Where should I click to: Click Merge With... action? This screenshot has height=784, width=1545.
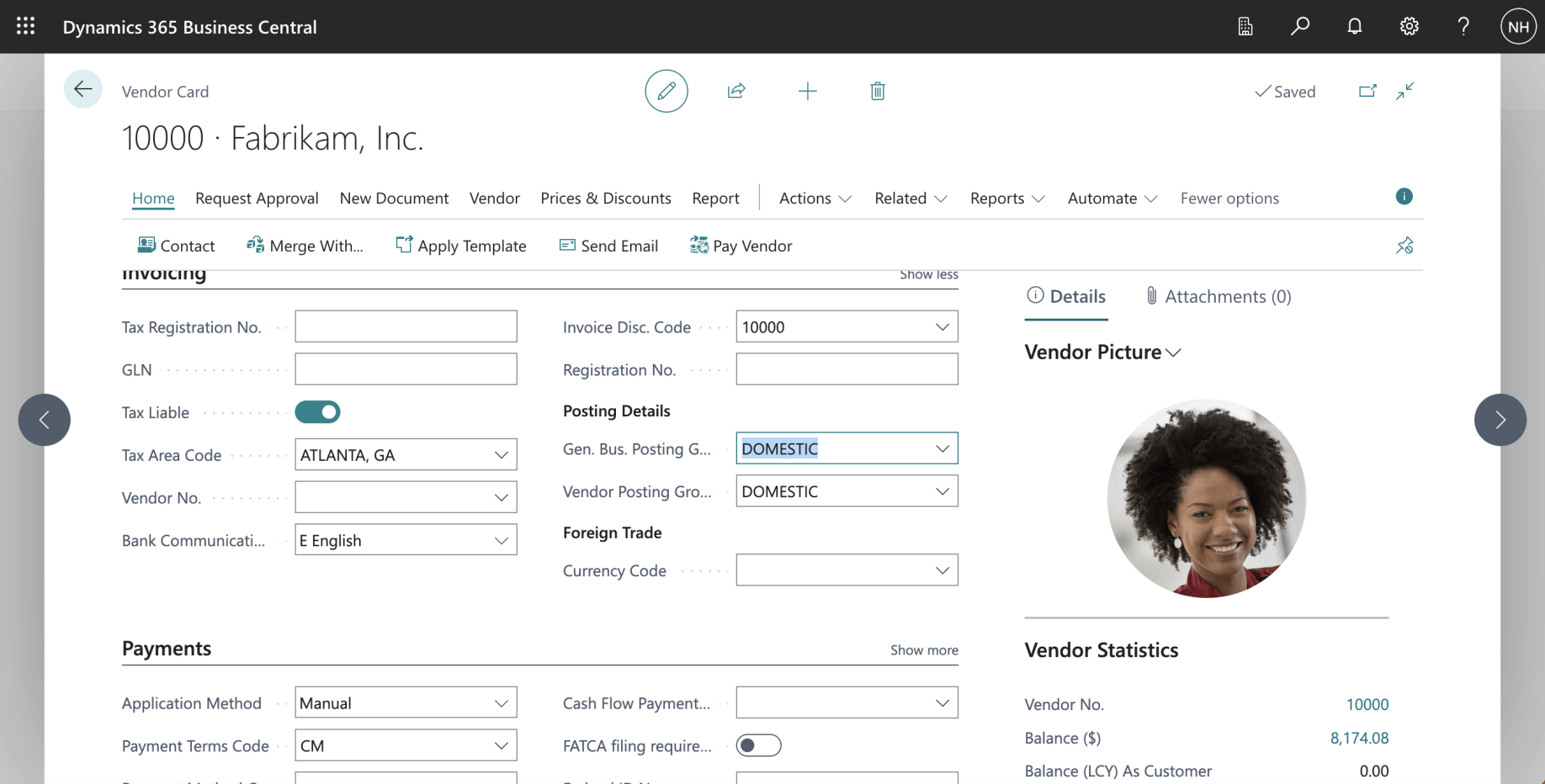[x=305, y=246]
